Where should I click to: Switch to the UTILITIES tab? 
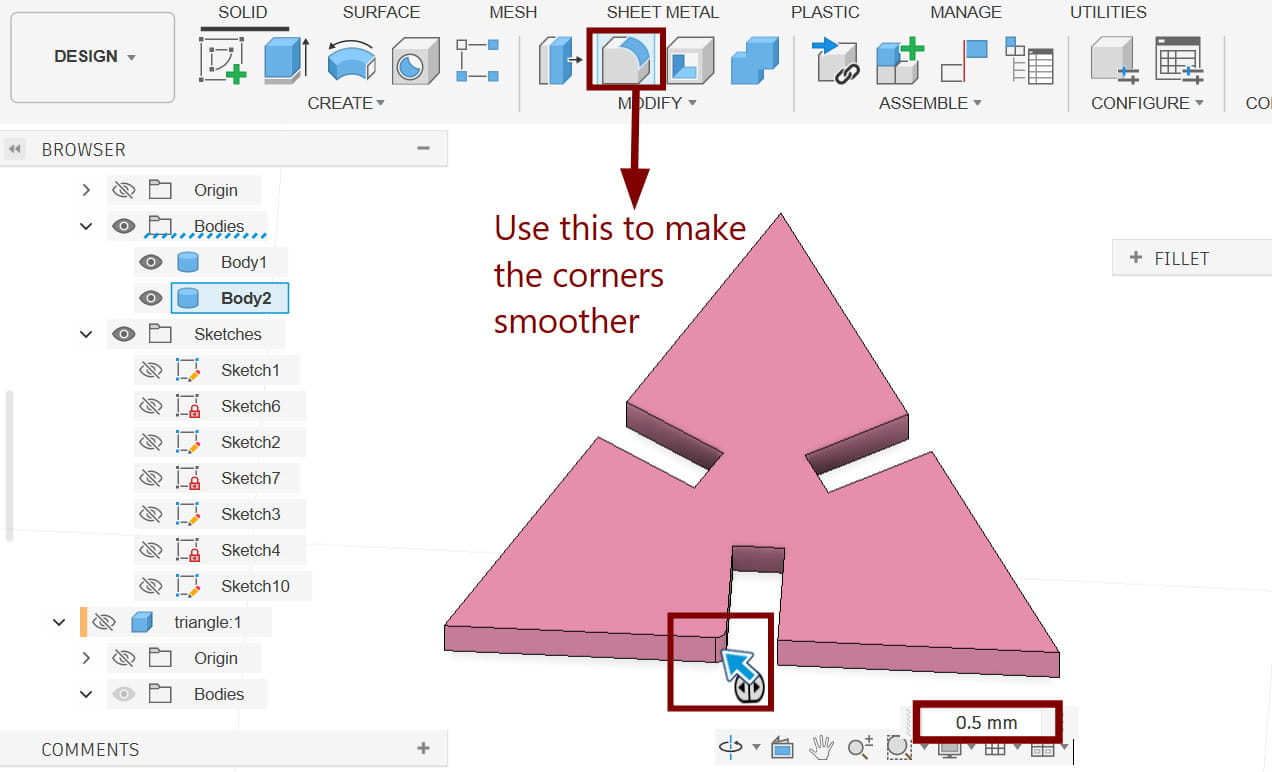click(x=1108, y=12)
